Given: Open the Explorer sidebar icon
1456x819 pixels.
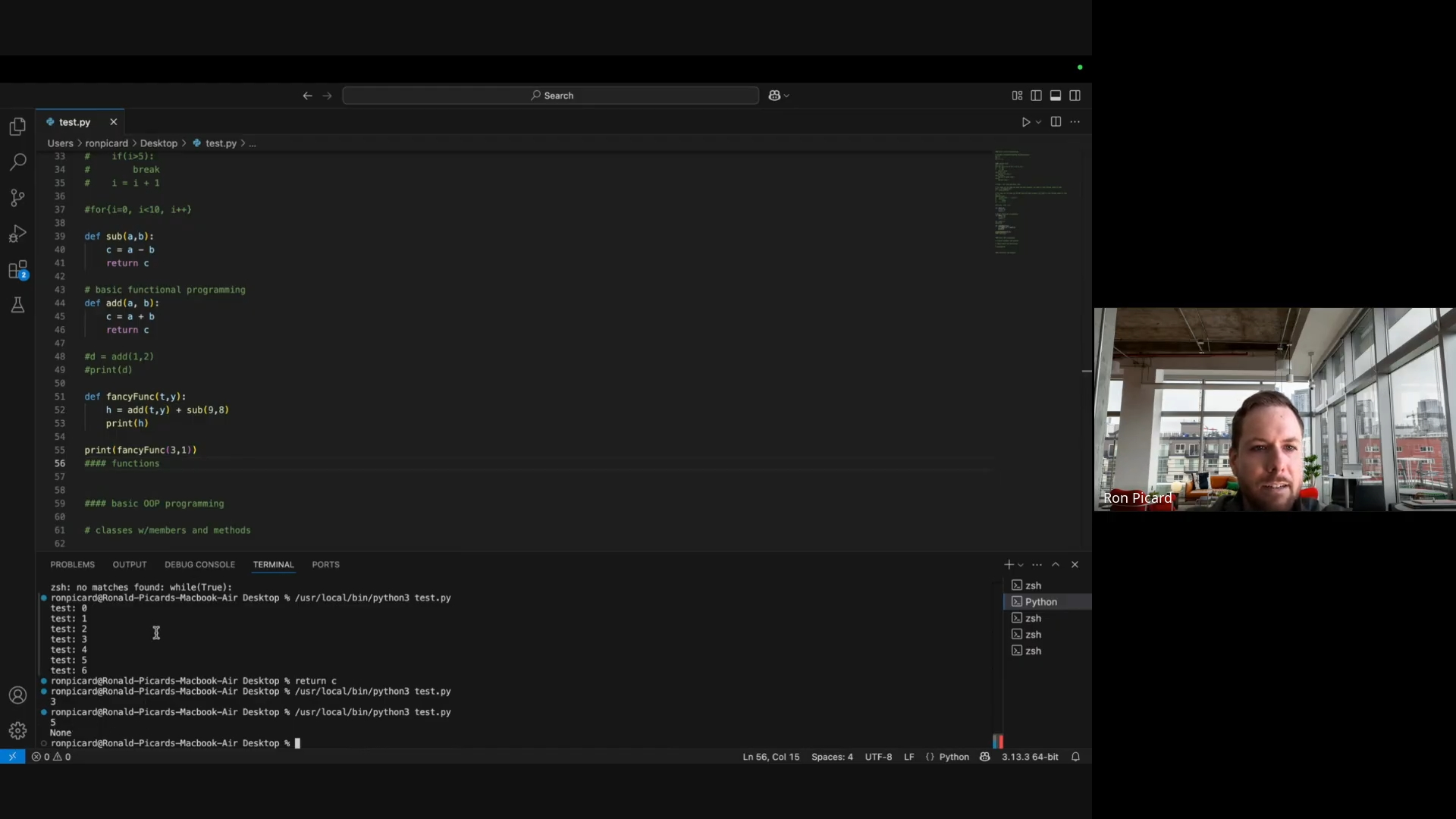Looking at the screenshot, I should click(x=17, y=127).
